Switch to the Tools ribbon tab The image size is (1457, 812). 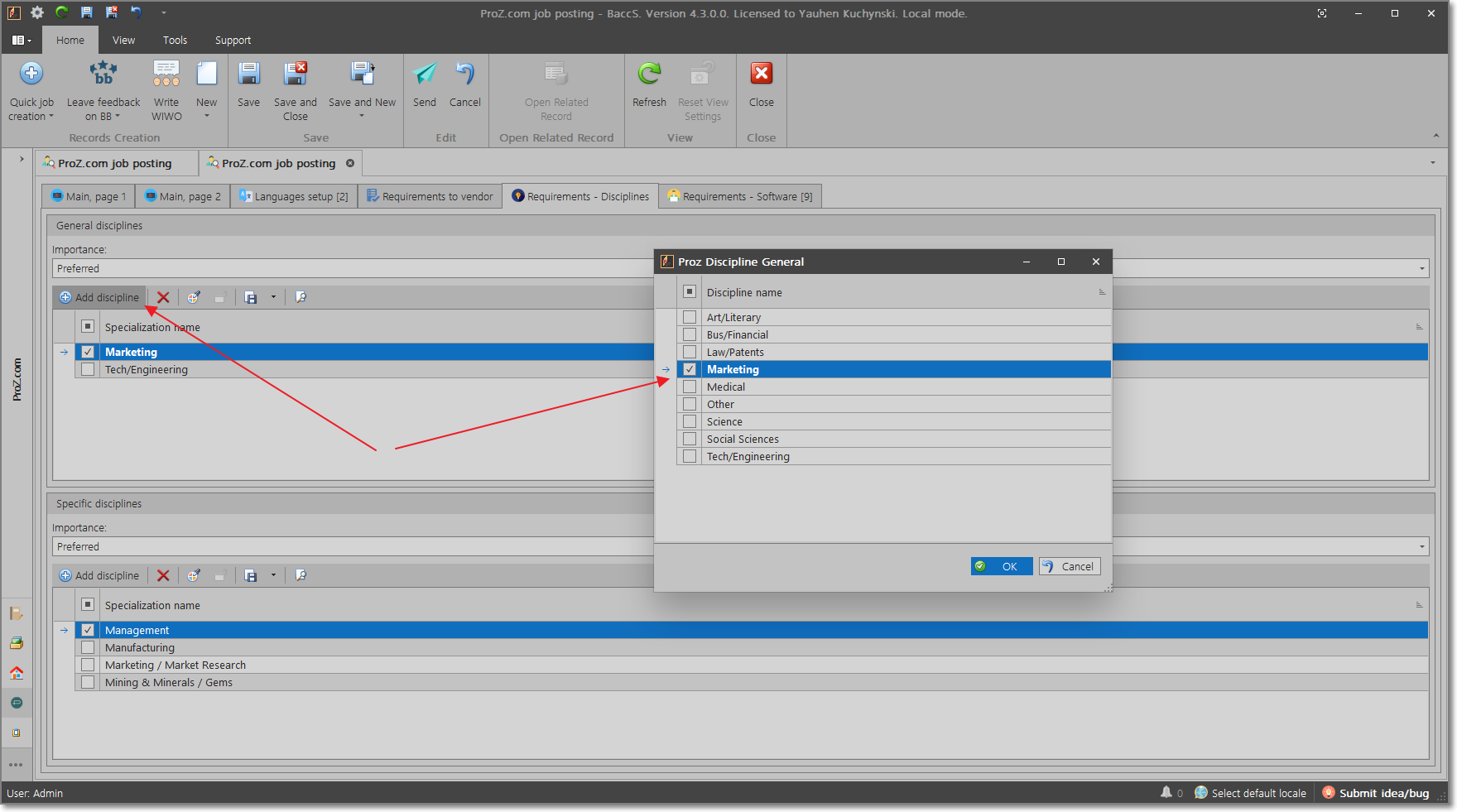[x=175, y=40]
